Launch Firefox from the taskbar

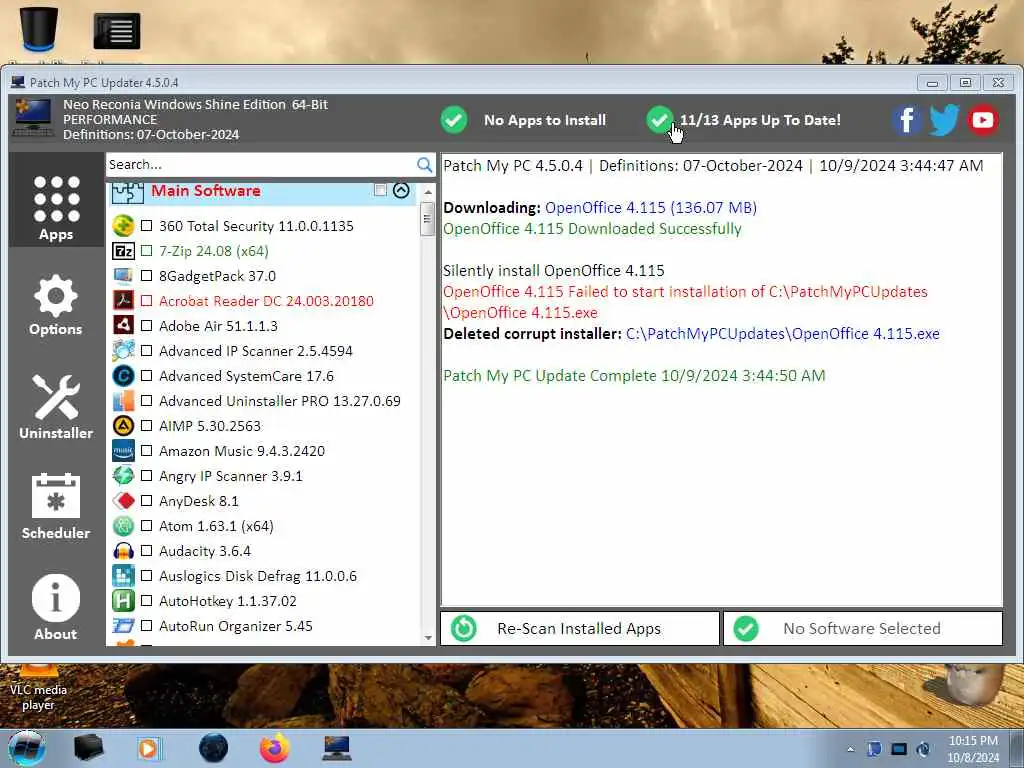274,748
